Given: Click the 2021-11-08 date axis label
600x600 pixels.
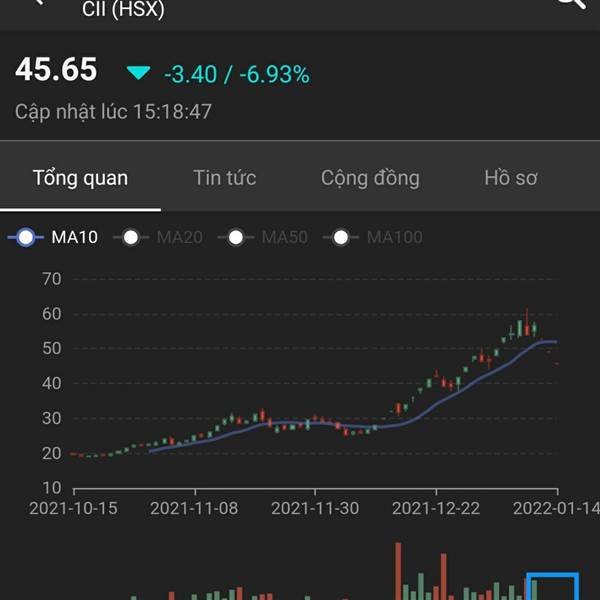Looking at the screenshot, I should pyautogui.click(x=194, y=509).
